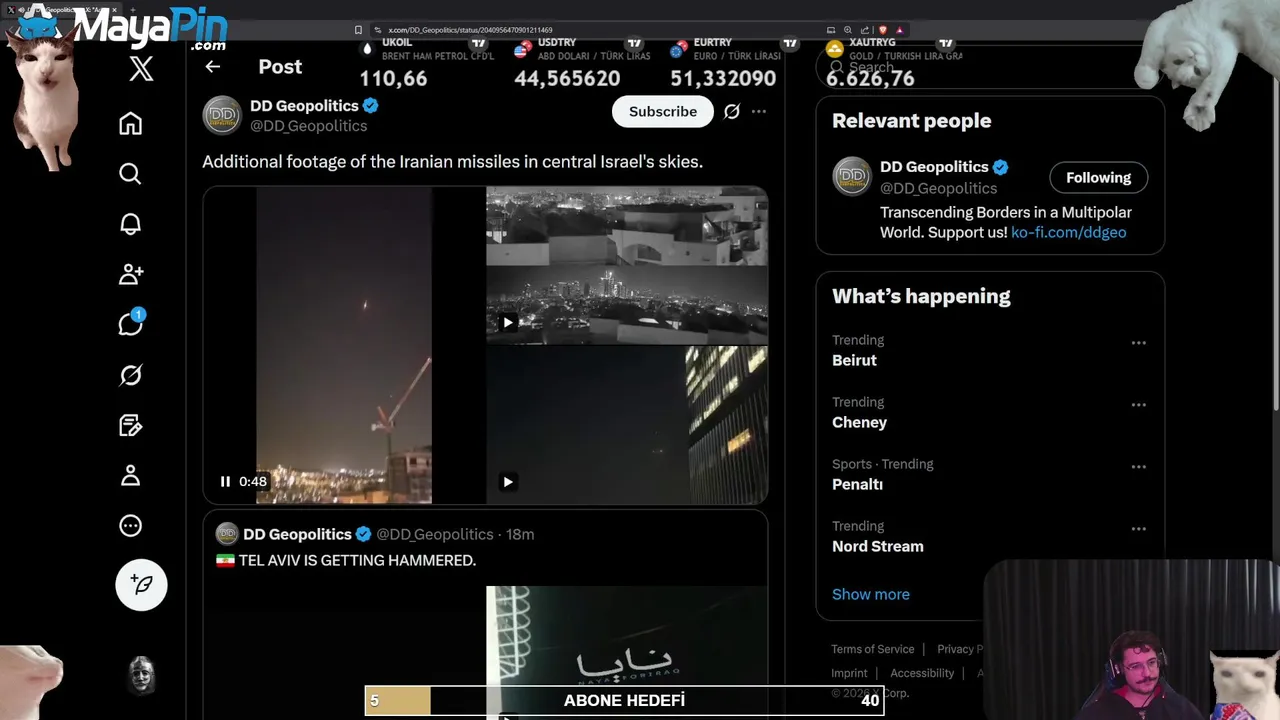Open the Follow people icon in sidebar
Viewport: 1280px width, 720px height.
point(130,274)
